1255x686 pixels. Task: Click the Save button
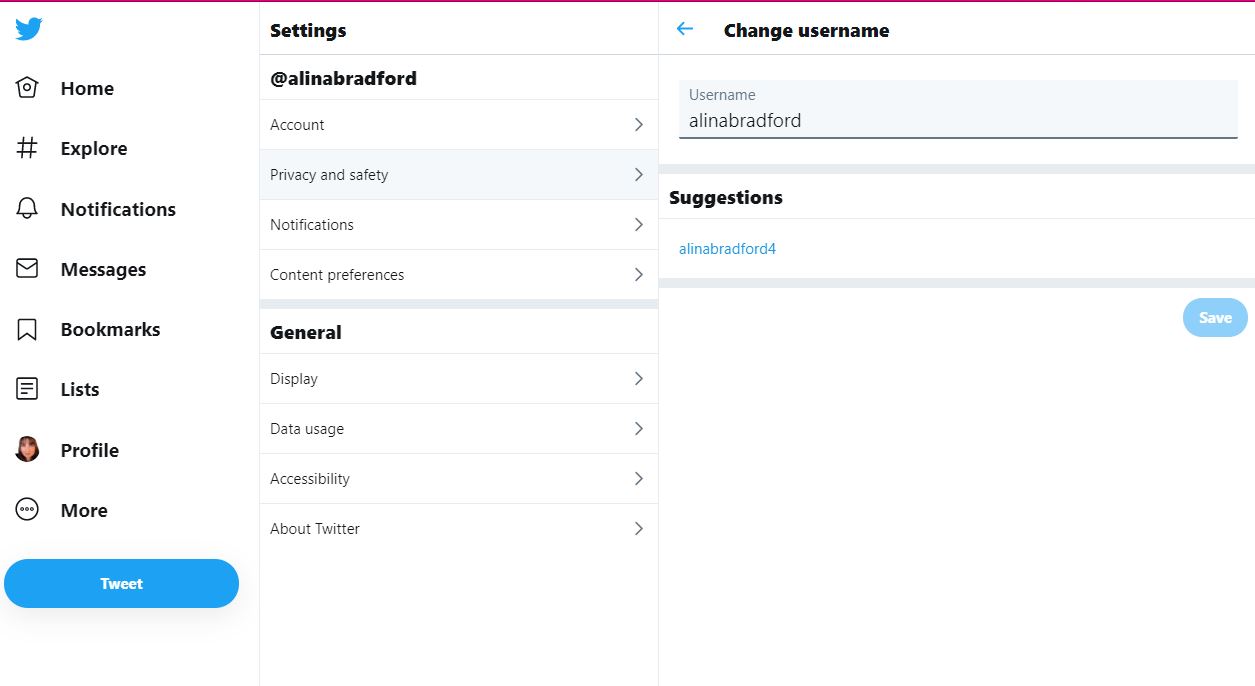point(1215,318)
